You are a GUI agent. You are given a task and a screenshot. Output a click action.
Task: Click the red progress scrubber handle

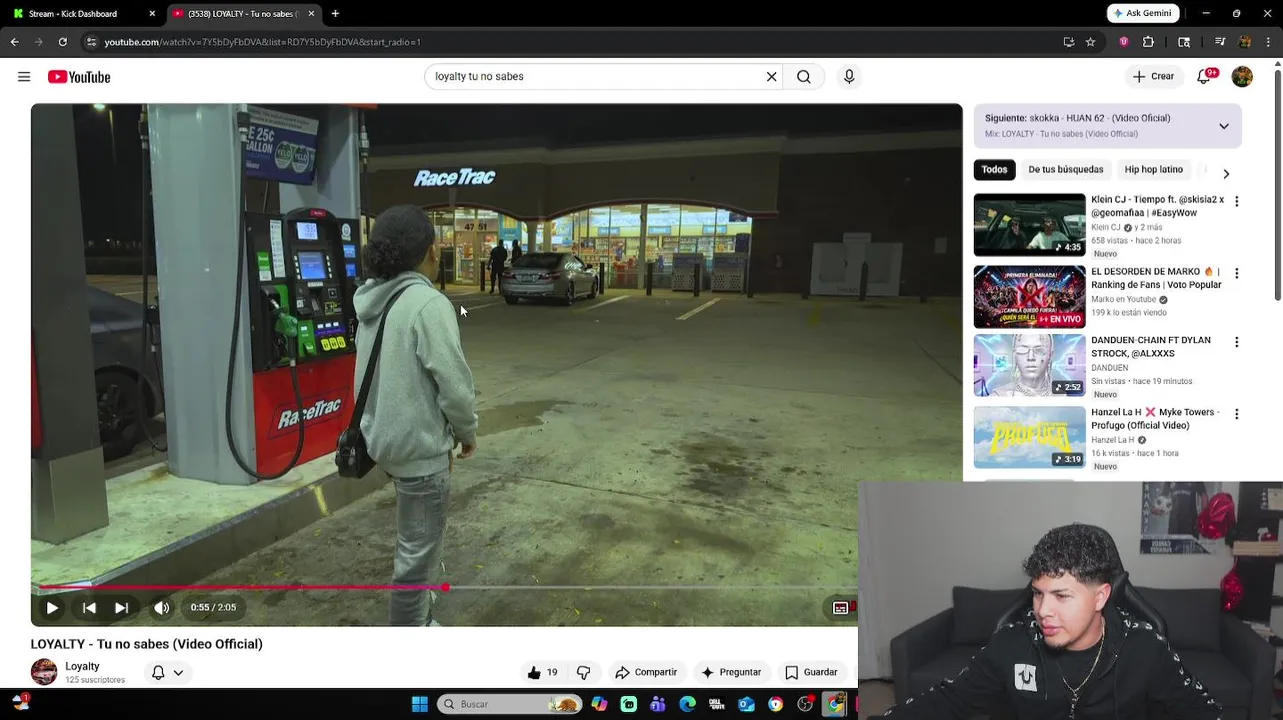pyautogui.click(x=445, y=587)
